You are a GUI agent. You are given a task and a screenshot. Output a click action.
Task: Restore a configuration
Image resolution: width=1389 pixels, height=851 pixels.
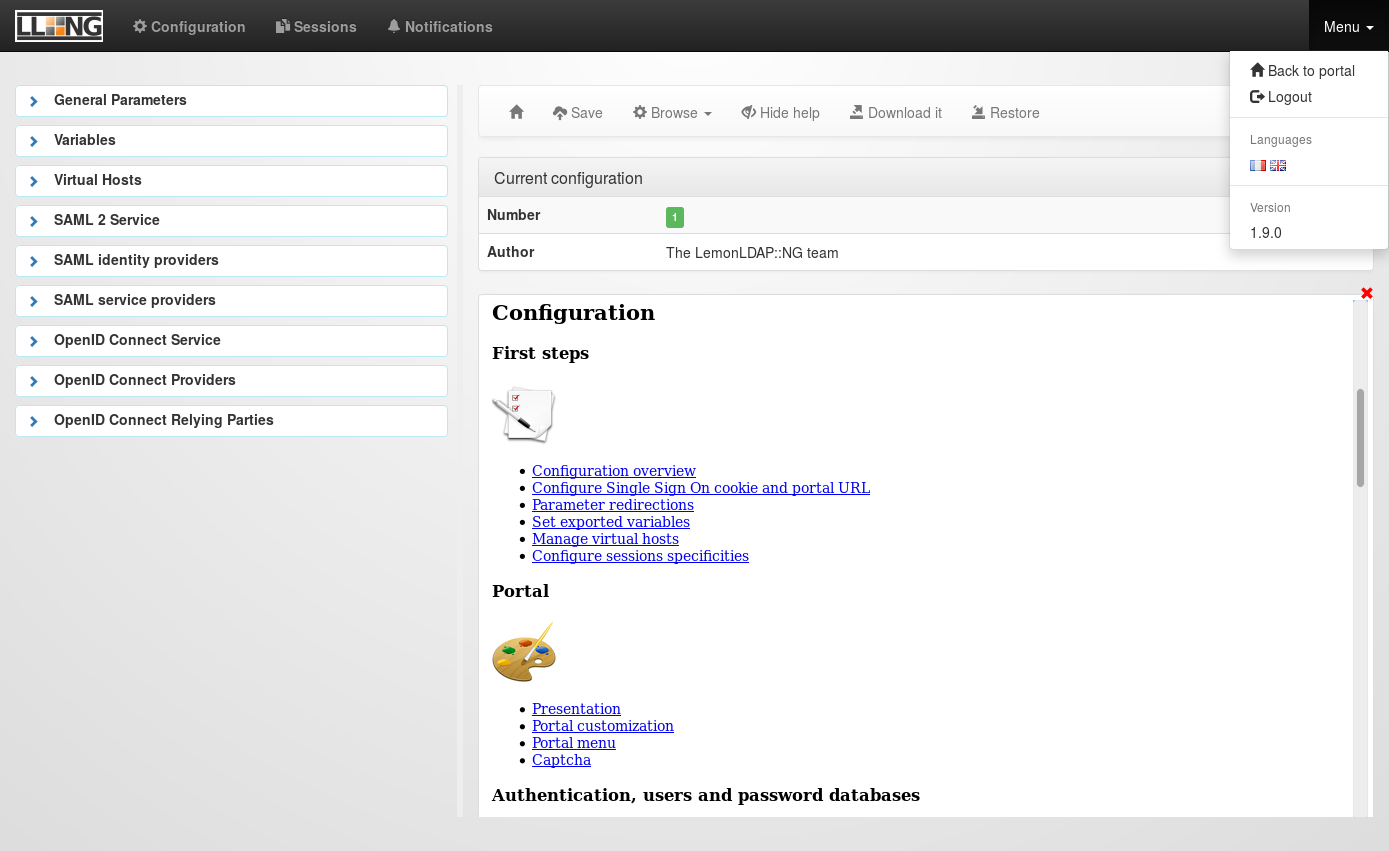(1005, 113)
